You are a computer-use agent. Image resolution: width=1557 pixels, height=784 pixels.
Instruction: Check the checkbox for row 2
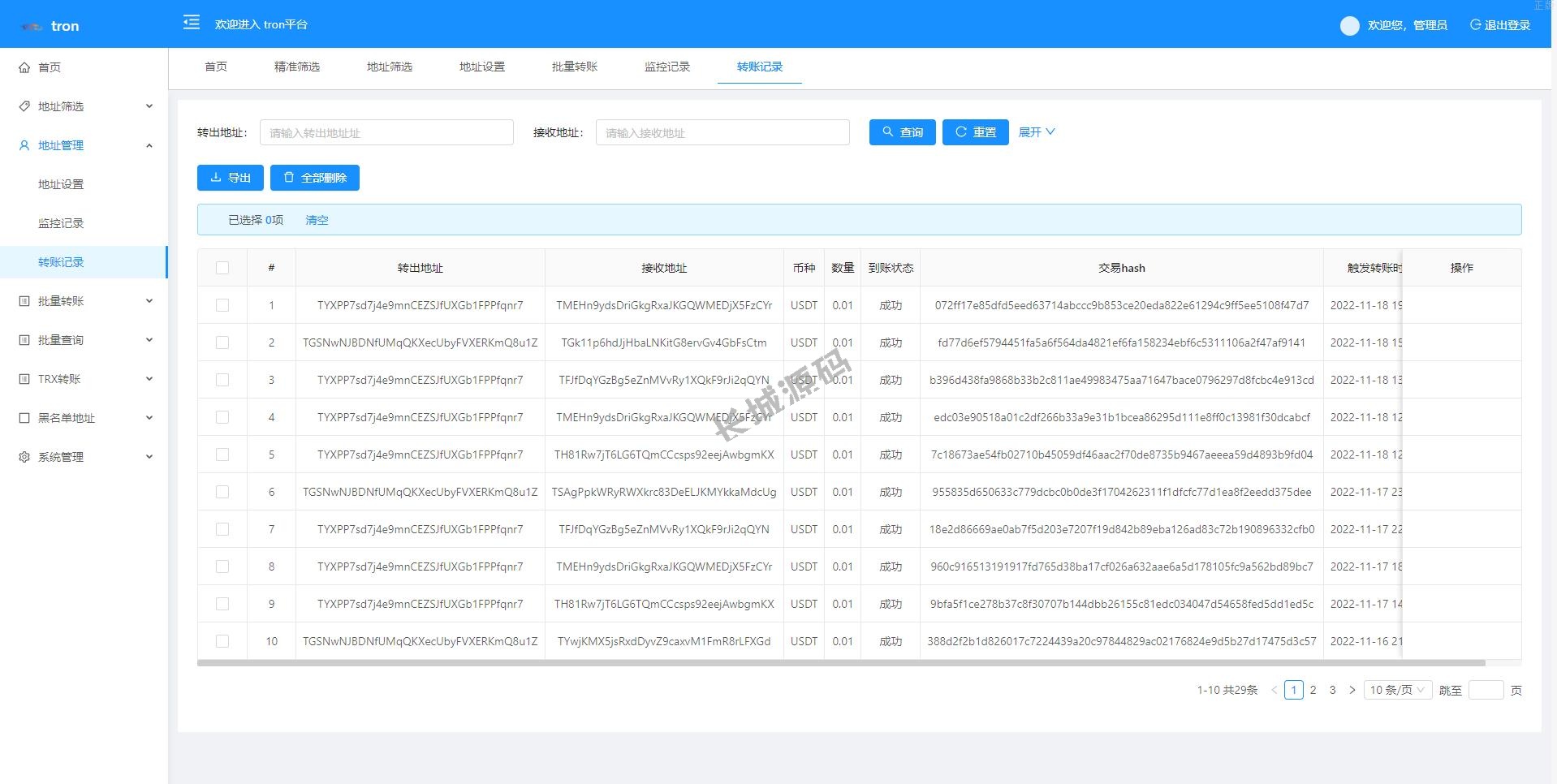pyautogui.click(x=222, y=342)
